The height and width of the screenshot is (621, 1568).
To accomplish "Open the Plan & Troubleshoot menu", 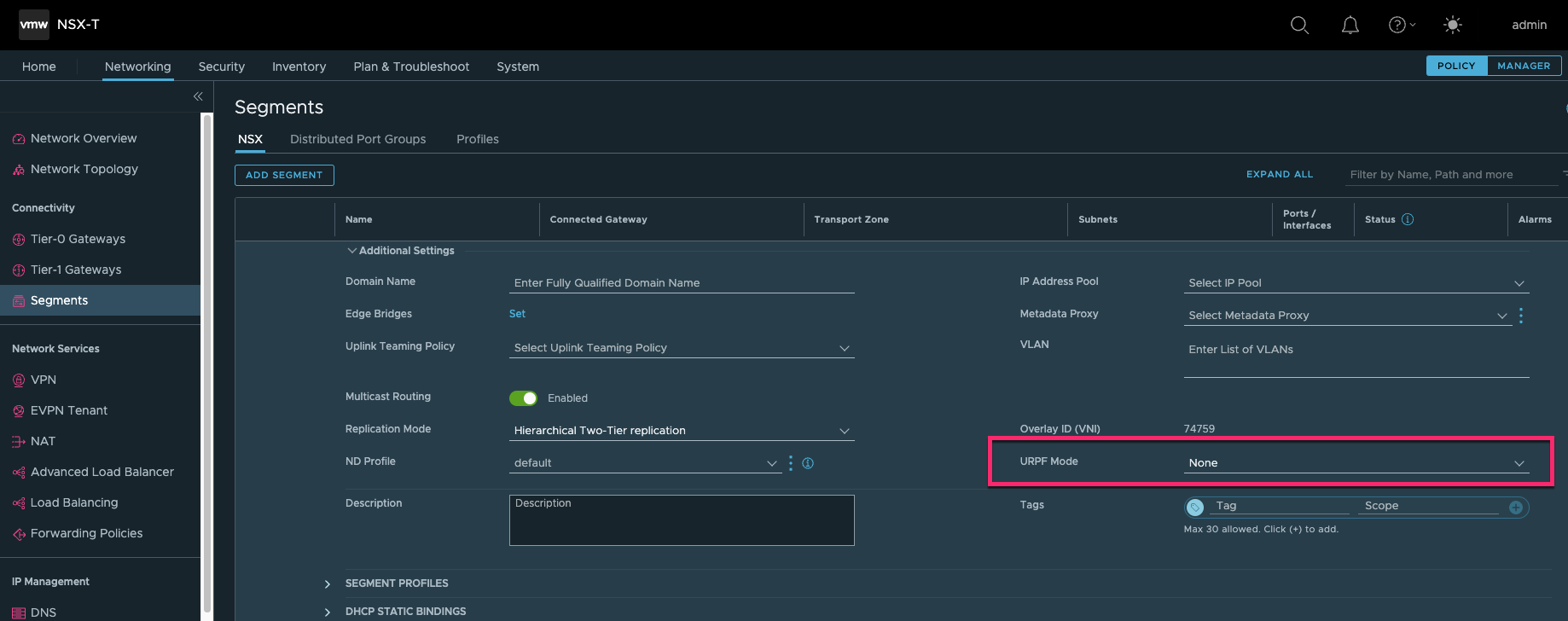I will point(411,67).
